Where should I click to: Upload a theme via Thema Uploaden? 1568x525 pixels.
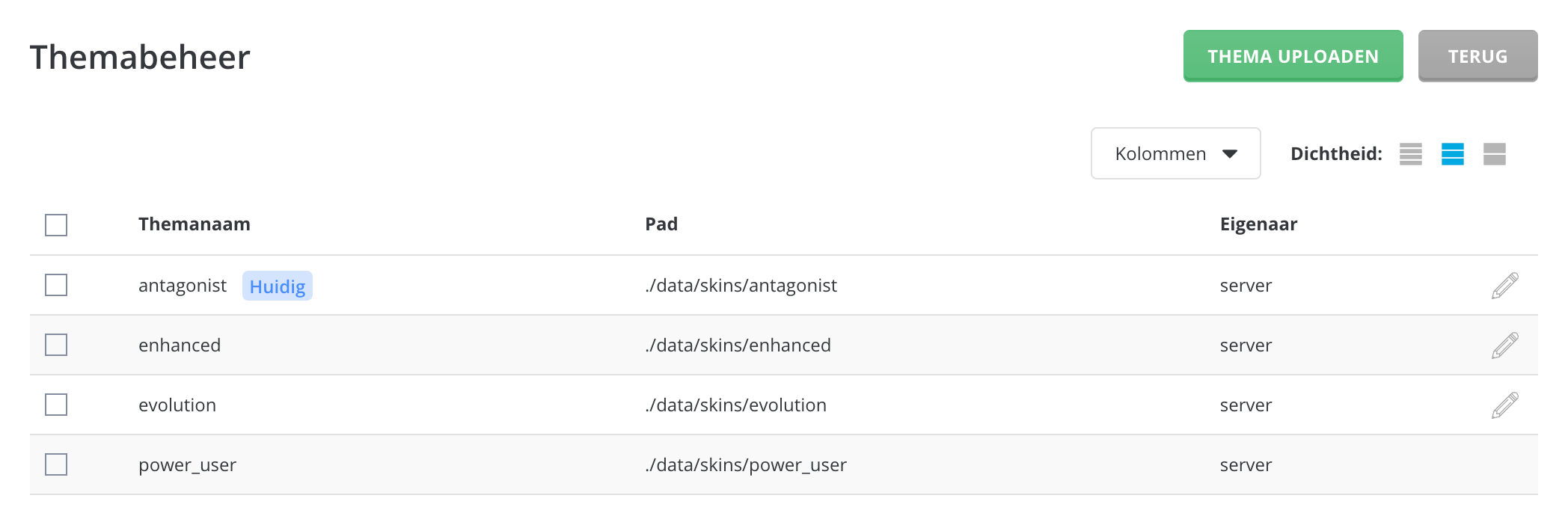(1293, 56)
